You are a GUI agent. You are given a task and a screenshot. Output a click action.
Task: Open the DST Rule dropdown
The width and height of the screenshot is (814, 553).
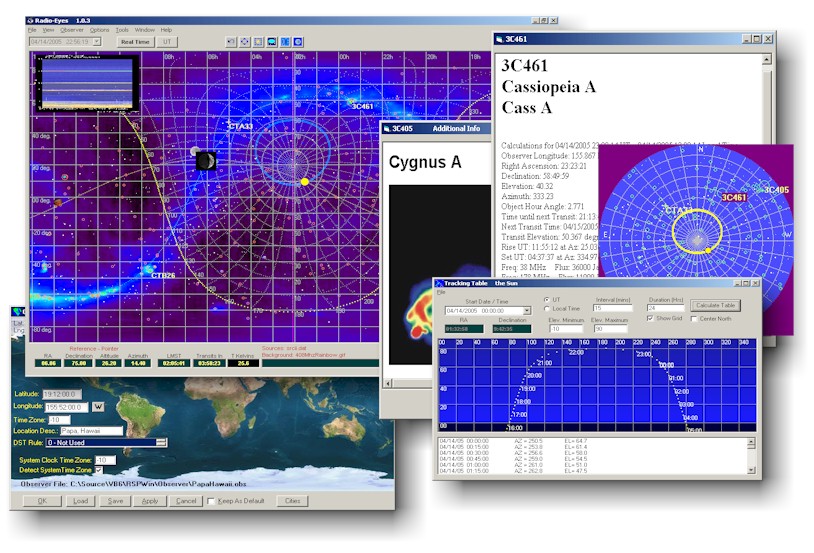tap(161, 442)
